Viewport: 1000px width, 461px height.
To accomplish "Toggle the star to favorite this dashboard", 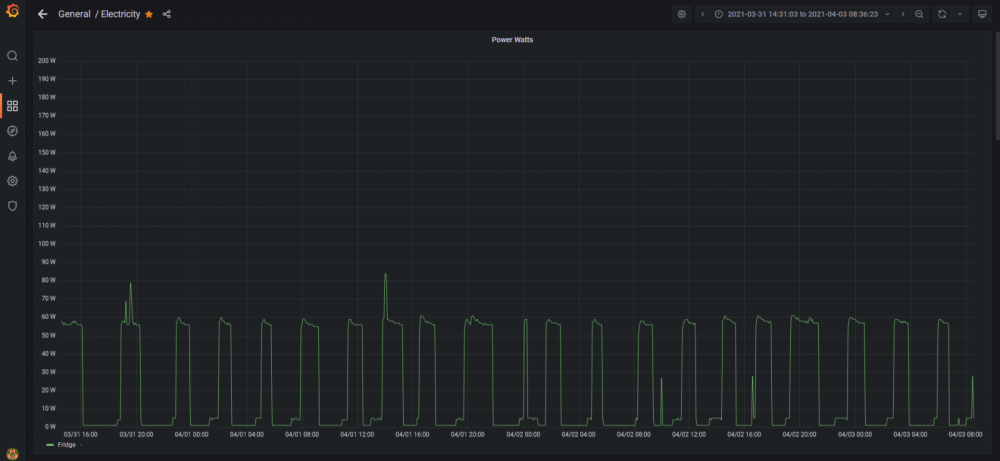I will point(149,14).
